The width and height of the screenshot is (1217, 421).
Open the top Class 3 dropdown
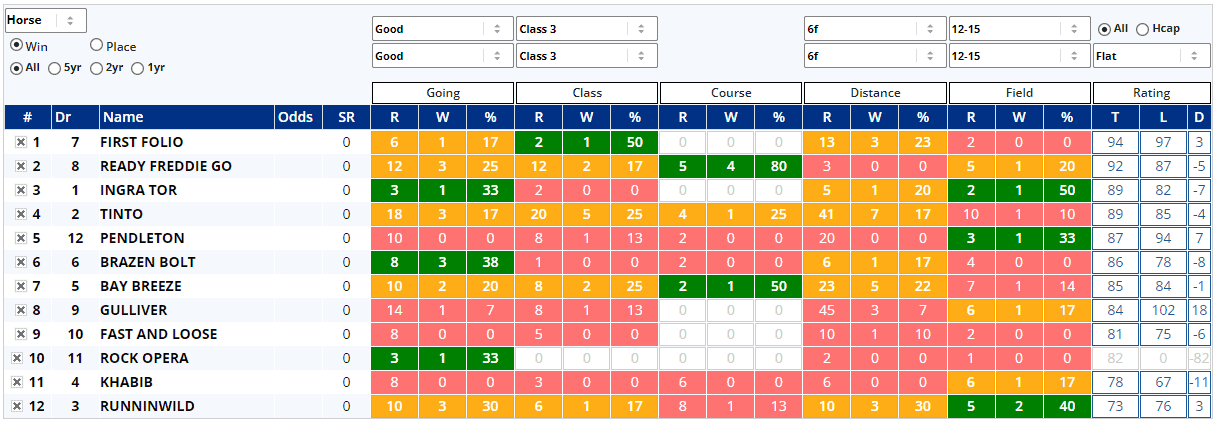586,29
